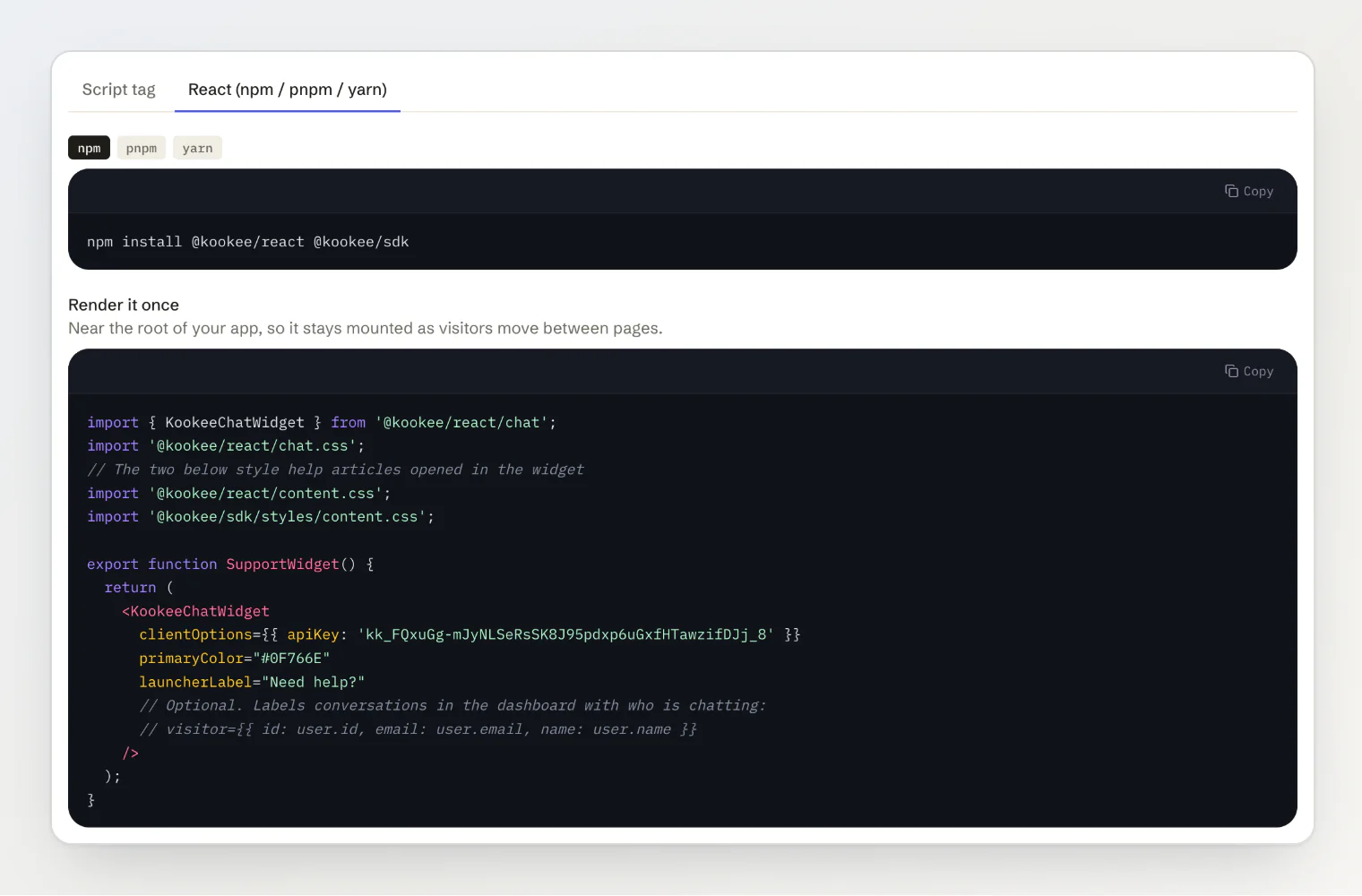This screenshot has height=896, width=1362.
Task: Click the 'export function SupportWidget()' line
Action: tap(230, 564)
